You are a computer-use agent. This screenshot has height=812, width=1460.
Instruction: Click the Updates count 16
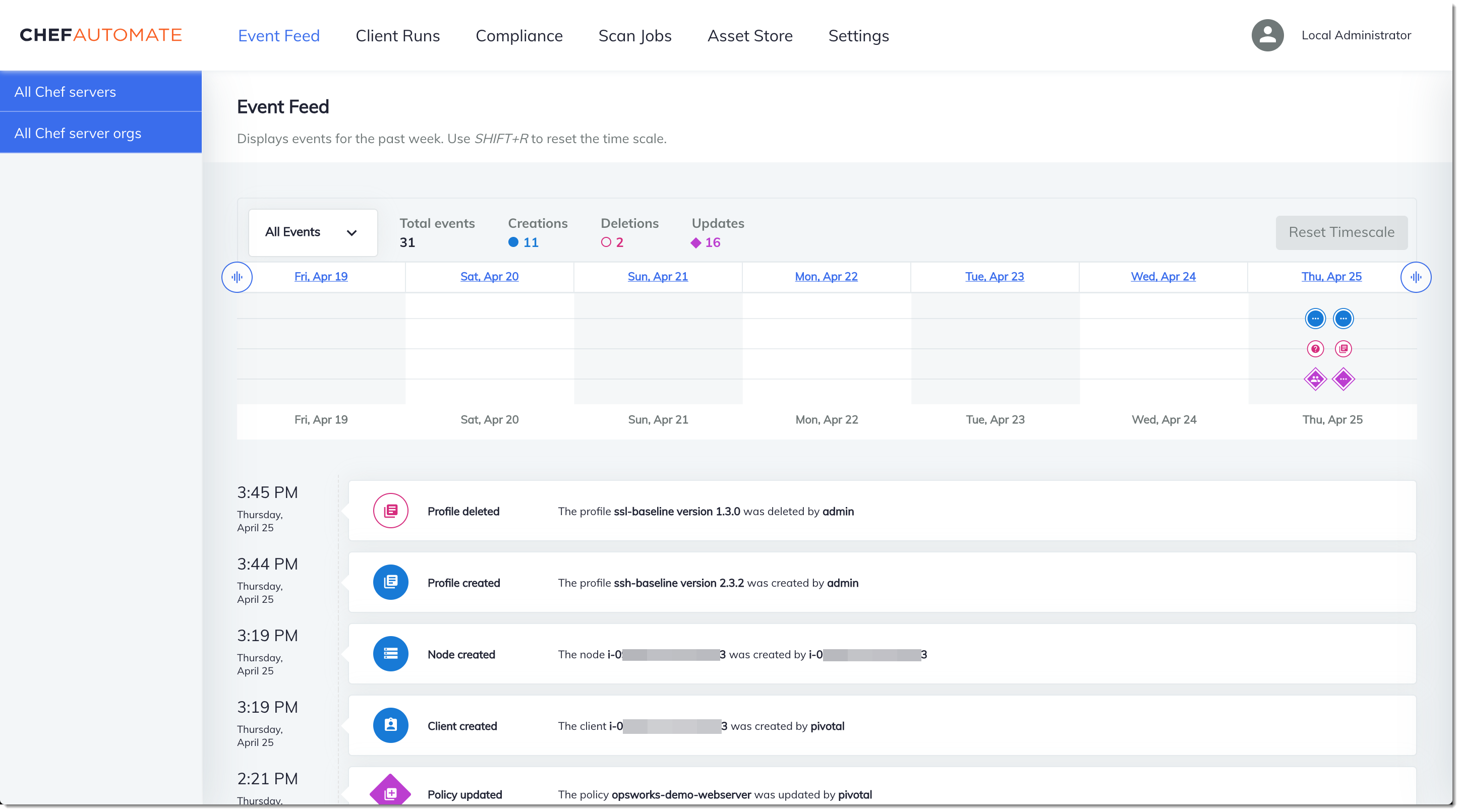tap(713, 242)
